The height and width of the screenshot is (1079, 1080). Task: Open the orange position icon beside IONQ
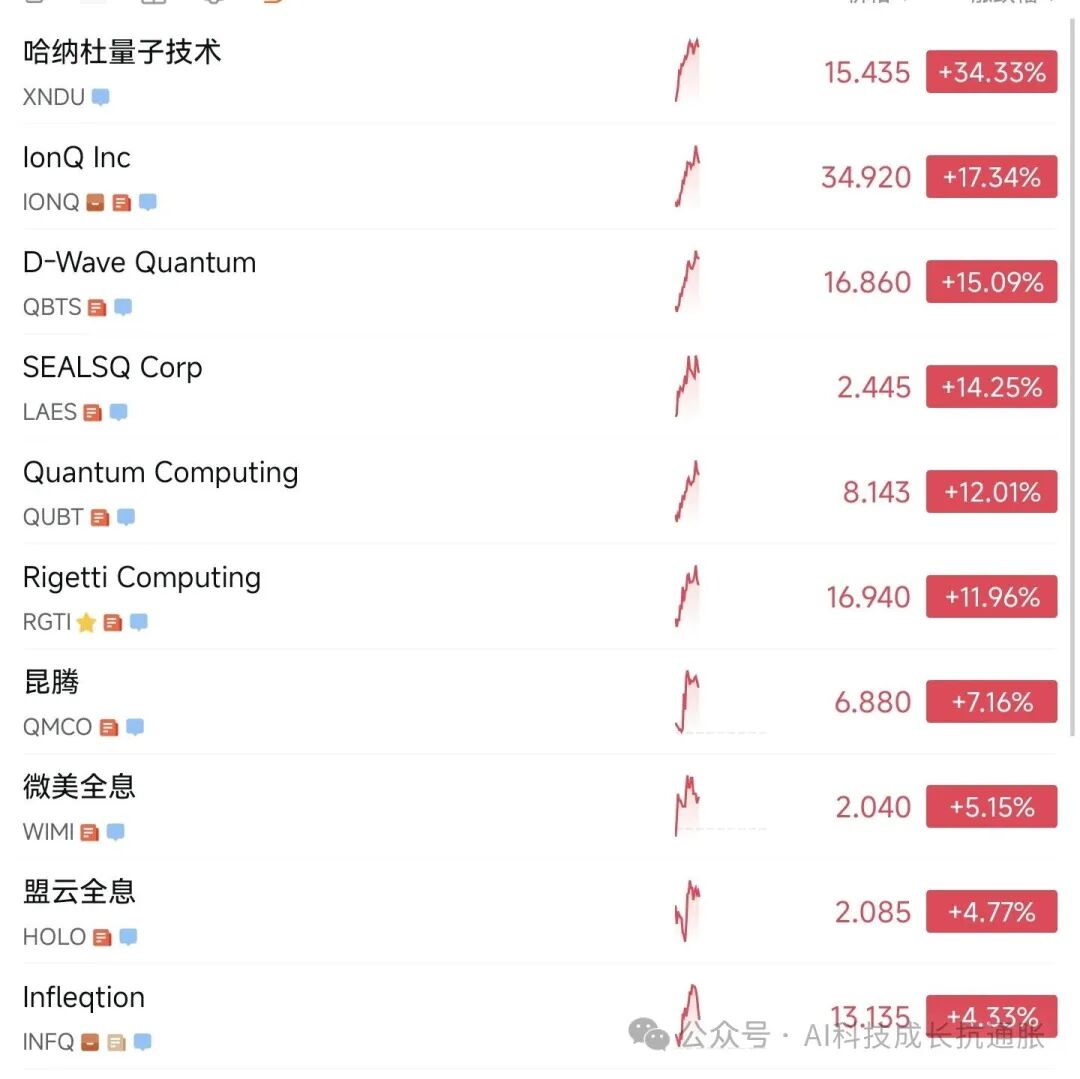95,202
